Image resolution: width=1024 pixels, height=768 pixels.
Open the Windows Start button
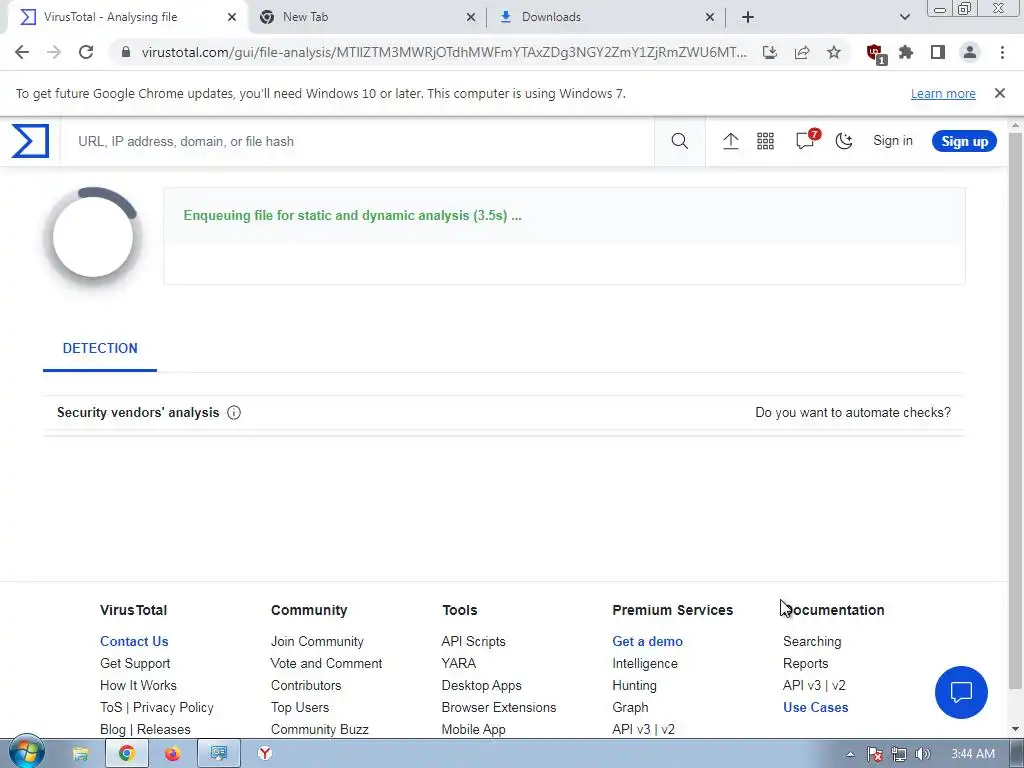26,753
